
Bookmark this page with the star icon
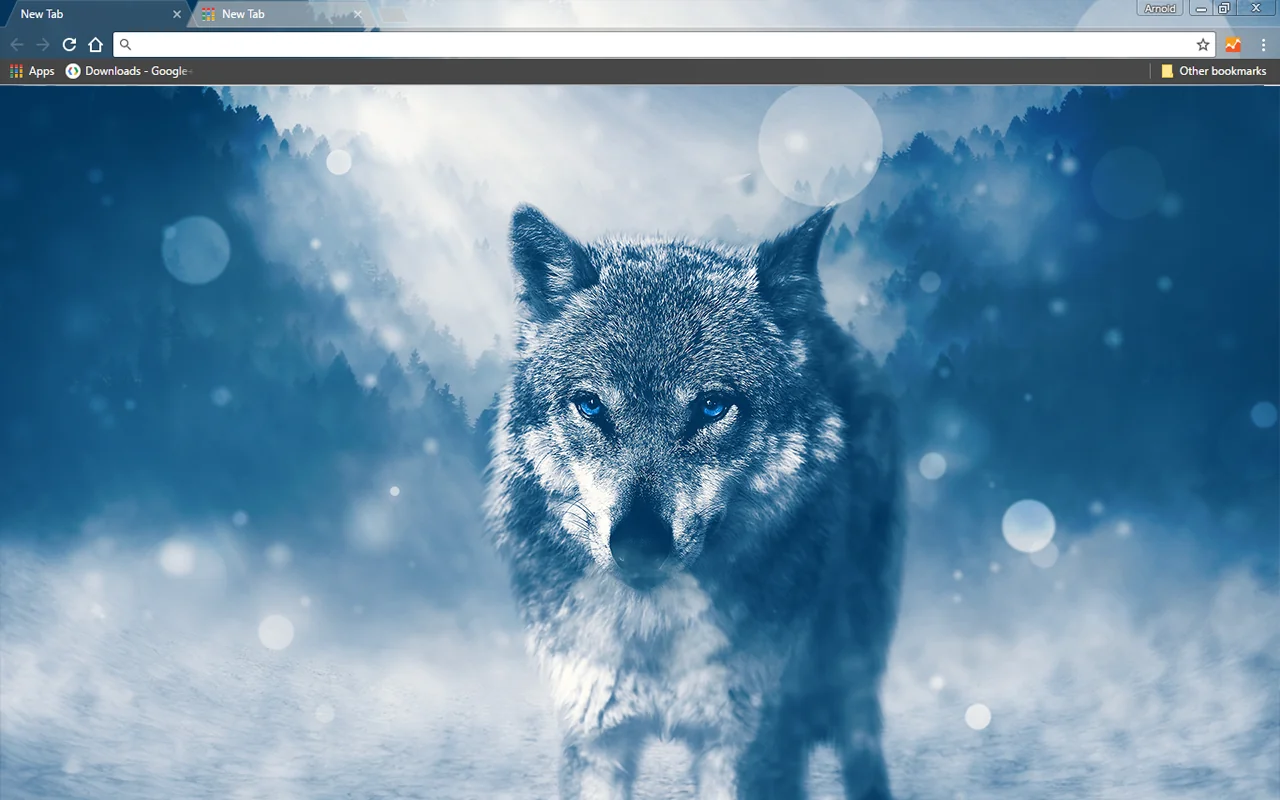[x=1203, y=44]
